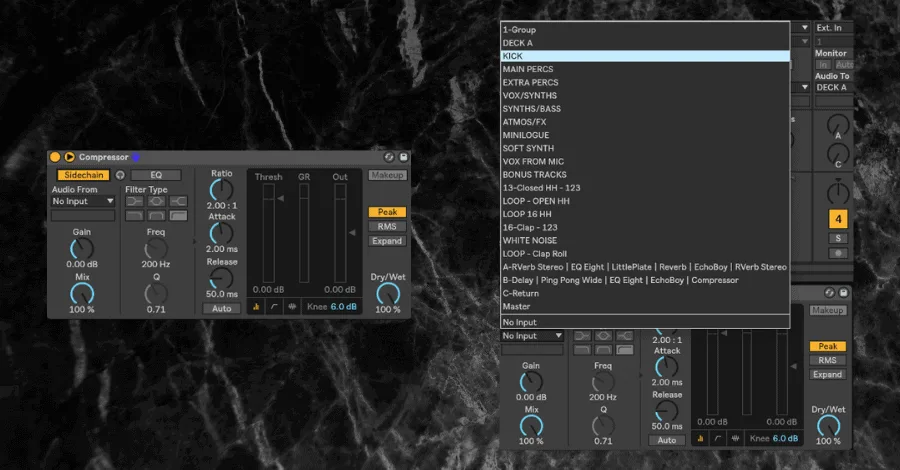The image size is (900, 470).
Task: Toggle Makeup gain in left Compressor
Action: click(x=387, y=175)
